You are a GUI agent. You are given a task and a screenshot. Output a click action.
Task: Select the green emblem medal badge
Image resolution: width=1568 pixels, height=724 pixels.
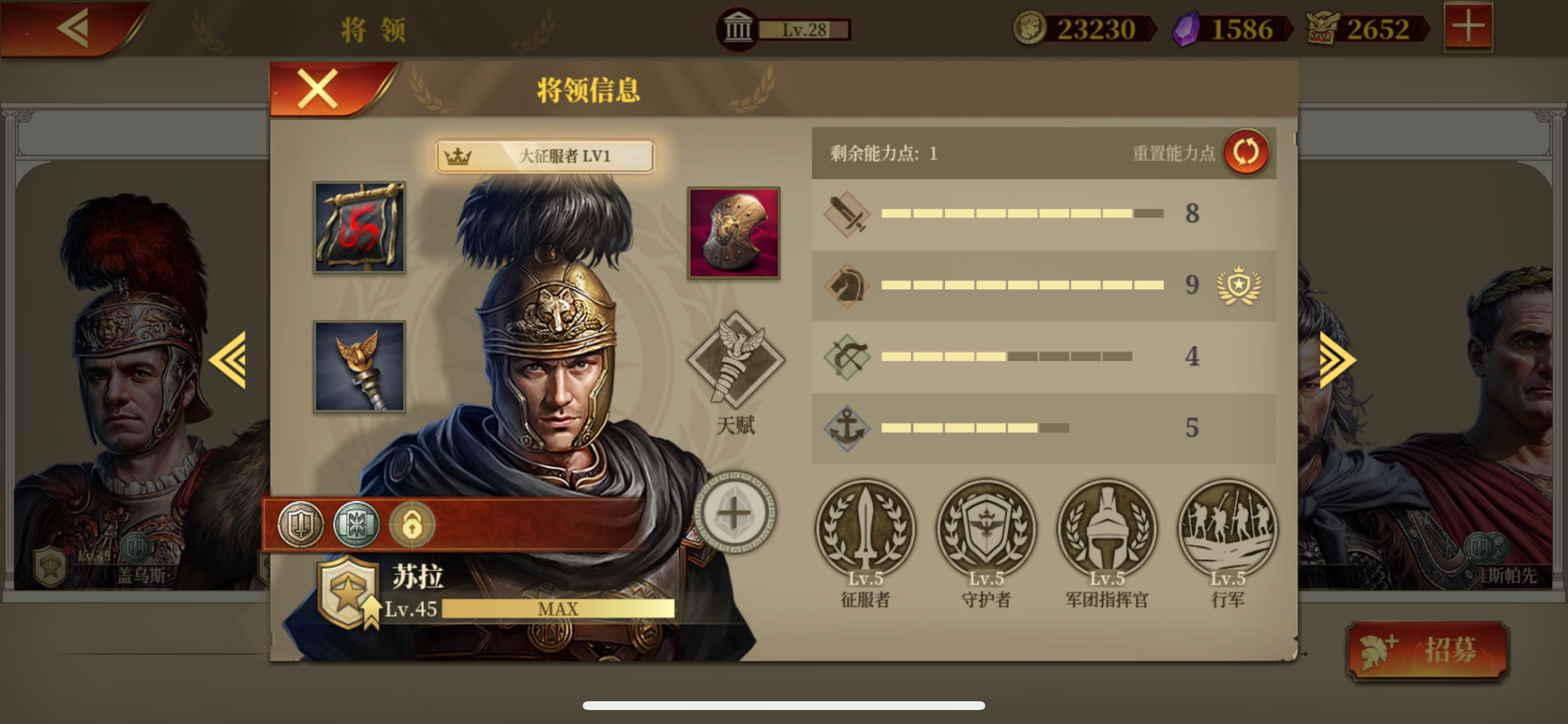(x=356, y=525)
